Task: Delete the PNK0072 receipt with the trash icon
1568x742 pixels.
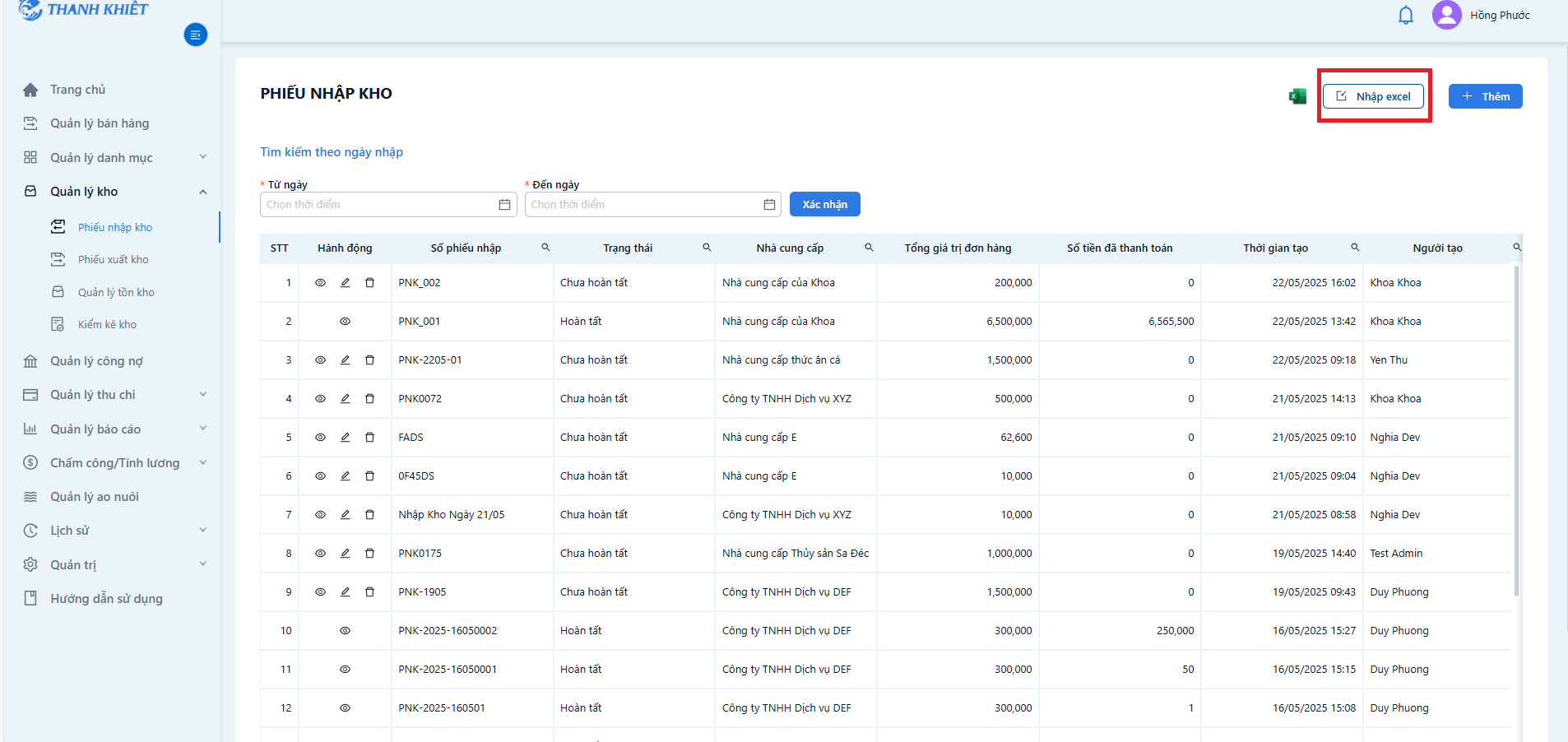Action: [x=370, y=398]
